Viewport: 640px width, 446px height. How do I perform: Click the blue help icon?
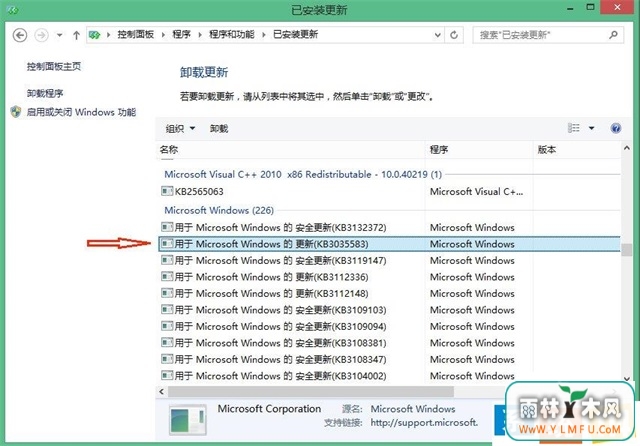click(x=616, y=128)
